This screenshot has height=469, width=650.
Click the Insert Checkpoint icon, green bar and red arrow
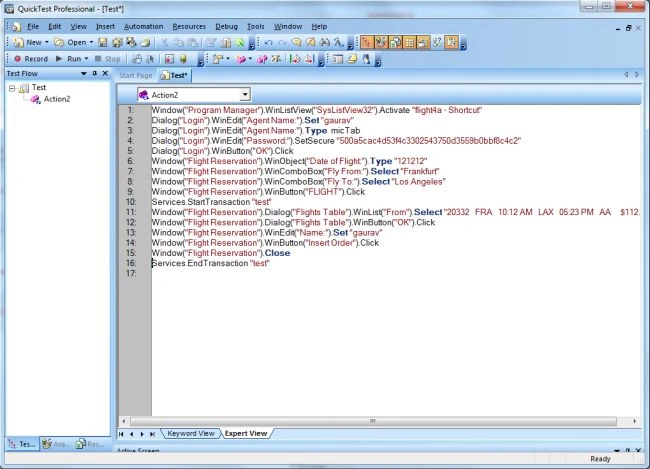(295, 59)
